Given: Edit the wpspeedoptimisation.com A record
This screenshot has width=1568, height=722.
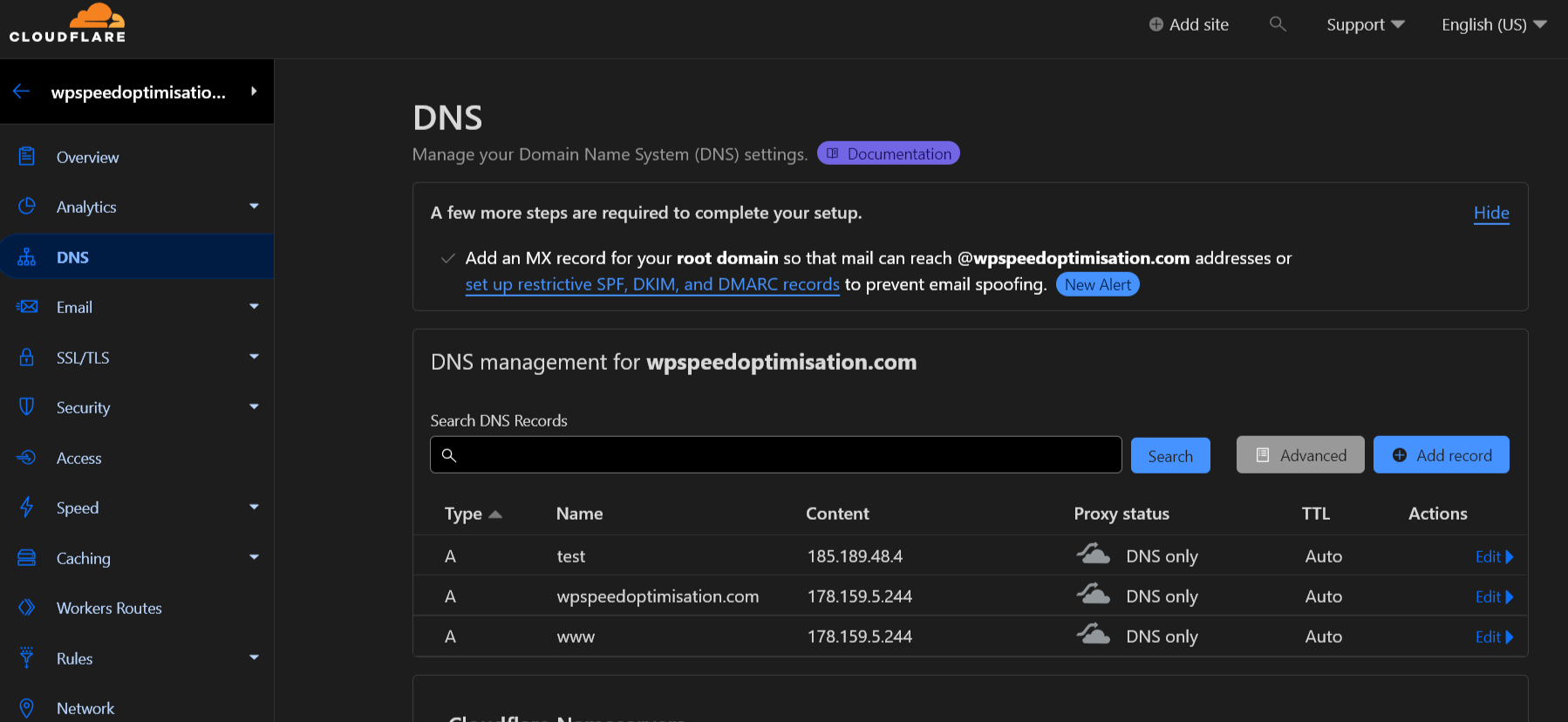Looking at the screenshot, I should pos(1494,596).
